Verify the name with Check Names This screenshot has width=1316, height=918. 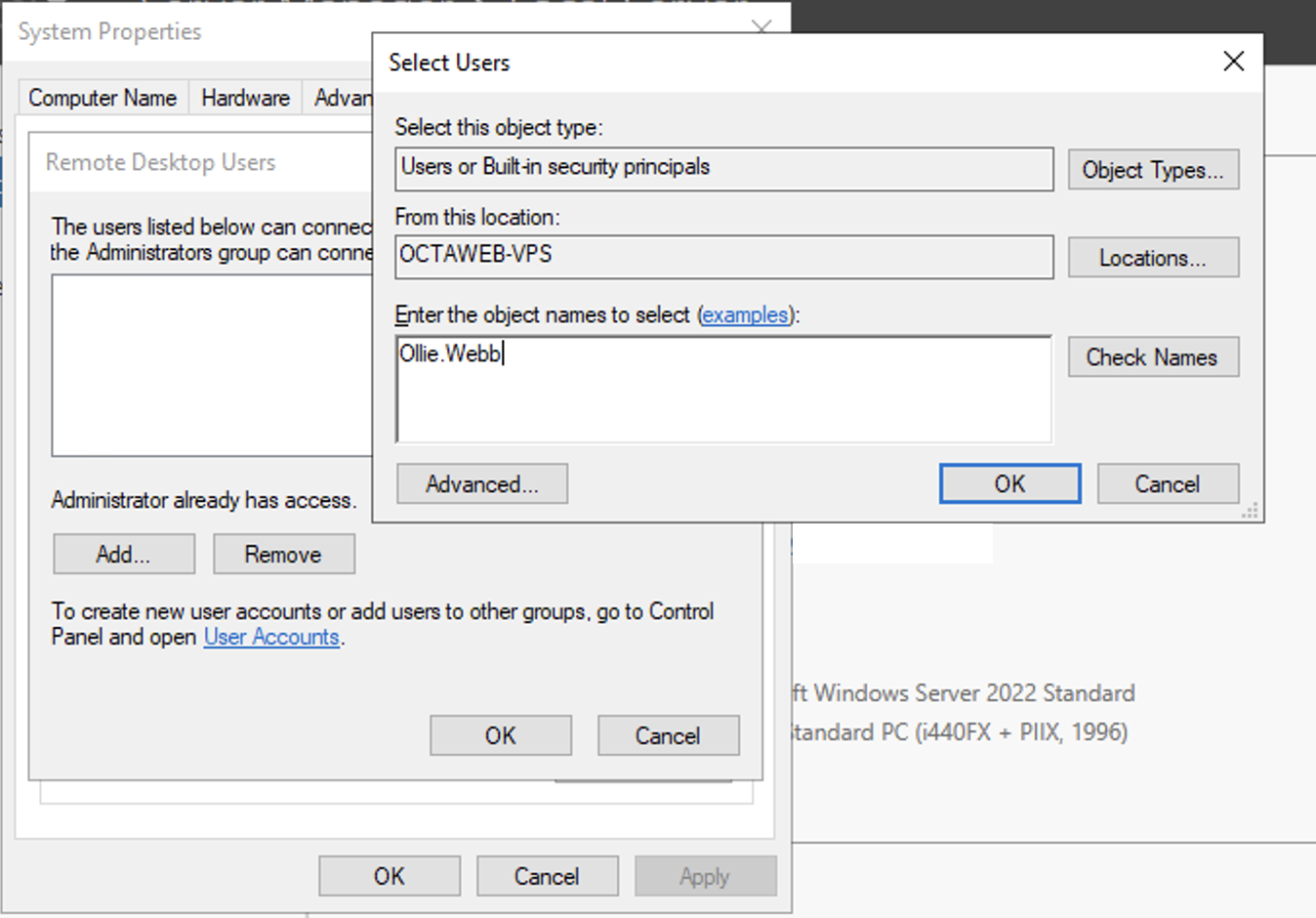(1152, 357)
